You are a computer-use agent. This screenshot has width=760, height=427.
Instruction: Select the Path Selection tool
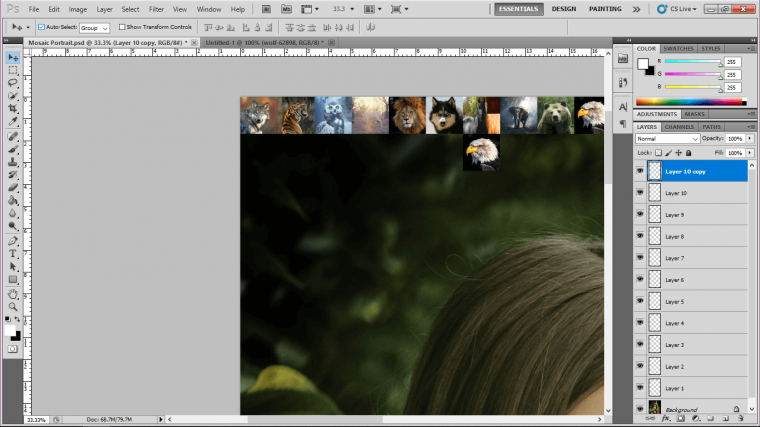tap(13, 267)
